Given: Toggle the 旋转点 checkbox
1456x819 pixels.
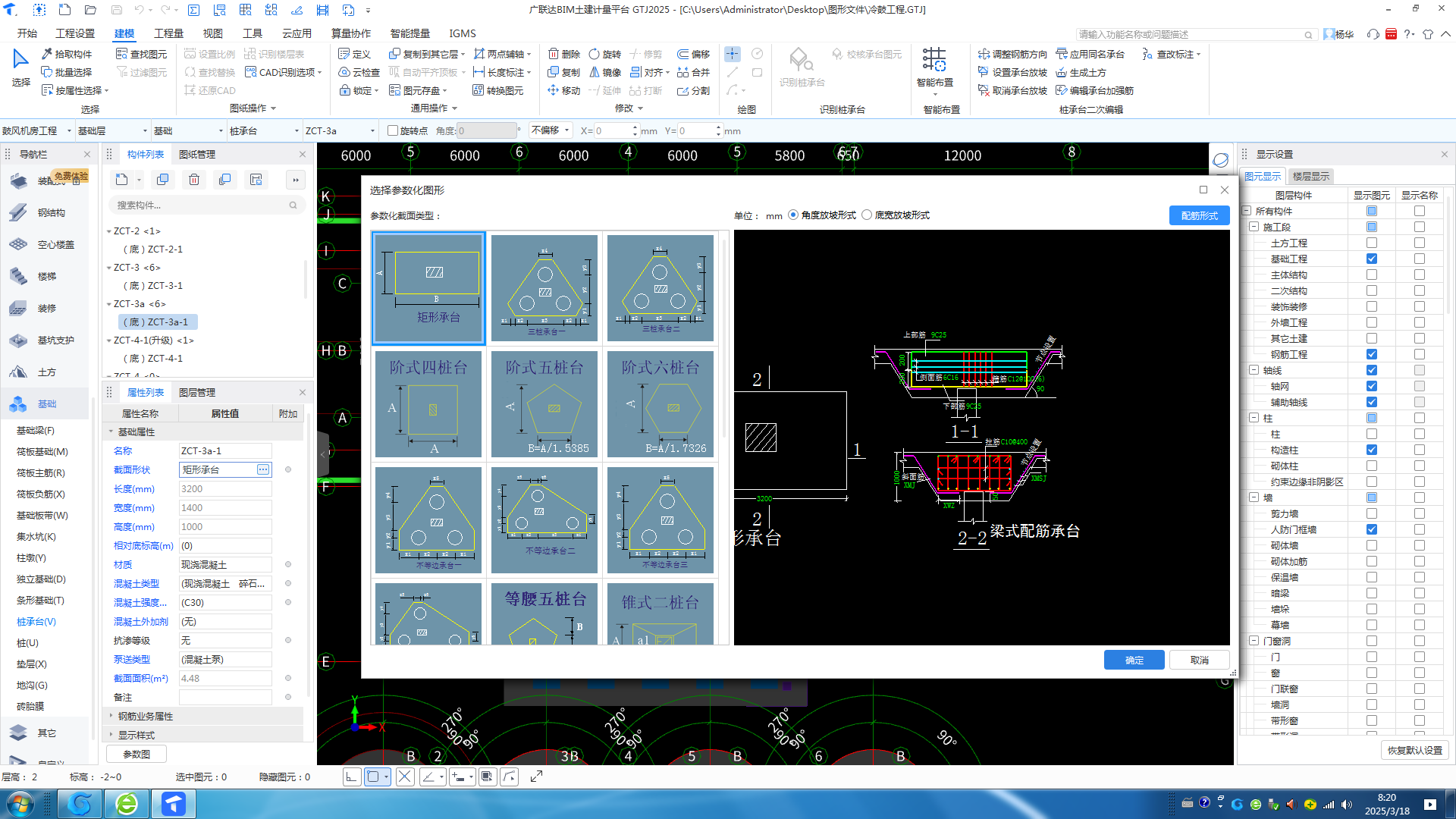Looking at the screenshot, I should coord(393,130).
